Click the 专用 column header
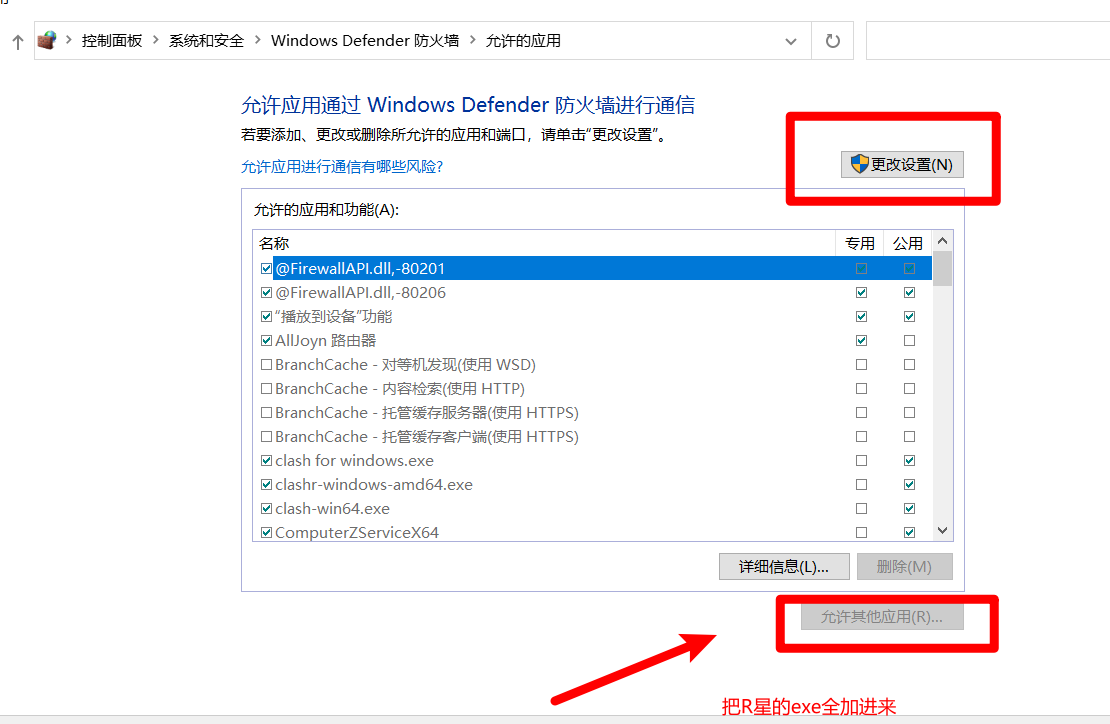The image size is (1110, 724). 859,243
